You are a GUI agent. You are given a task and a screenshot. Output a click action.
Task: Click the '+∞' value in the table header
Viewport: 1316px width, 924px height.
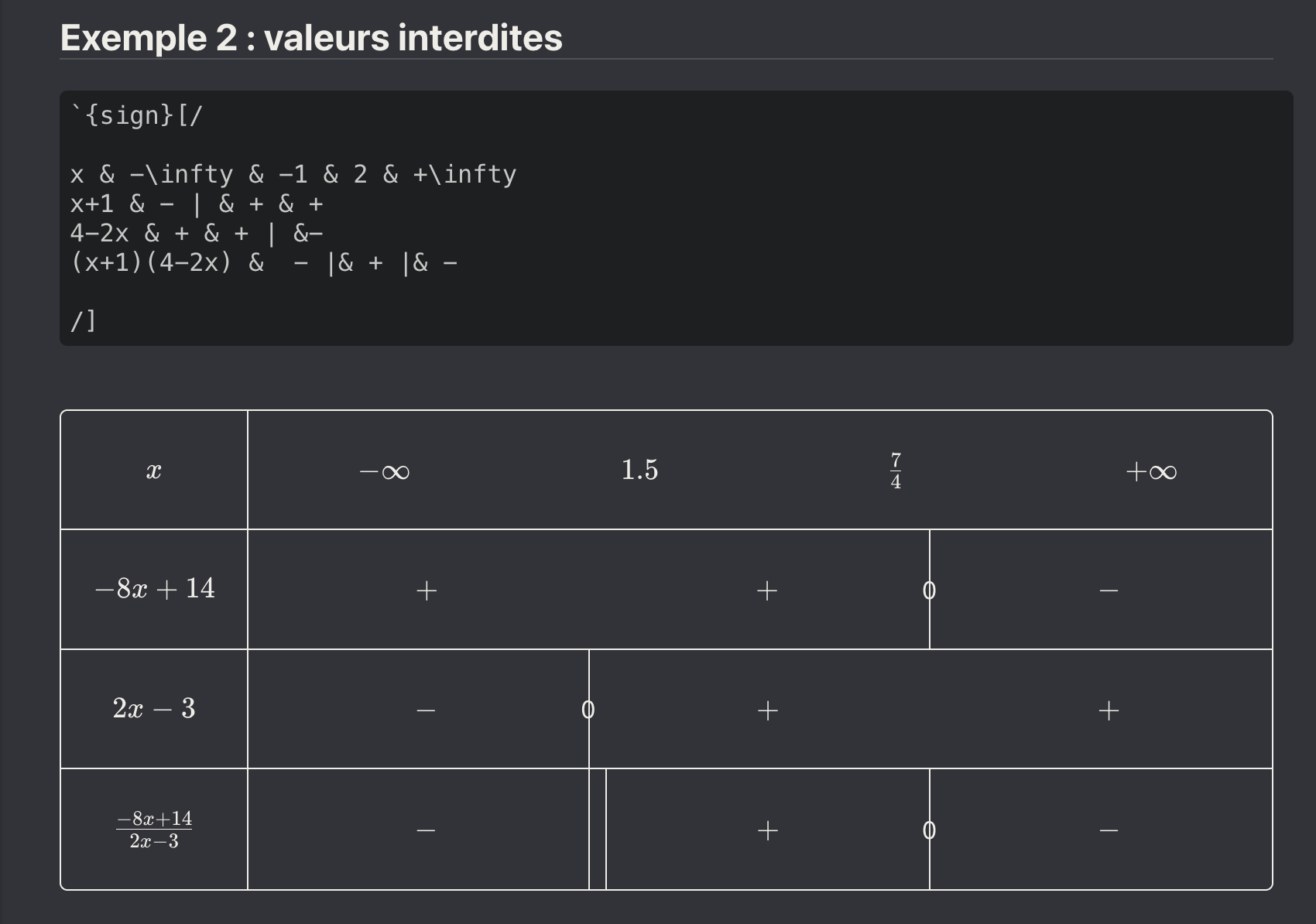(1151, 471)
